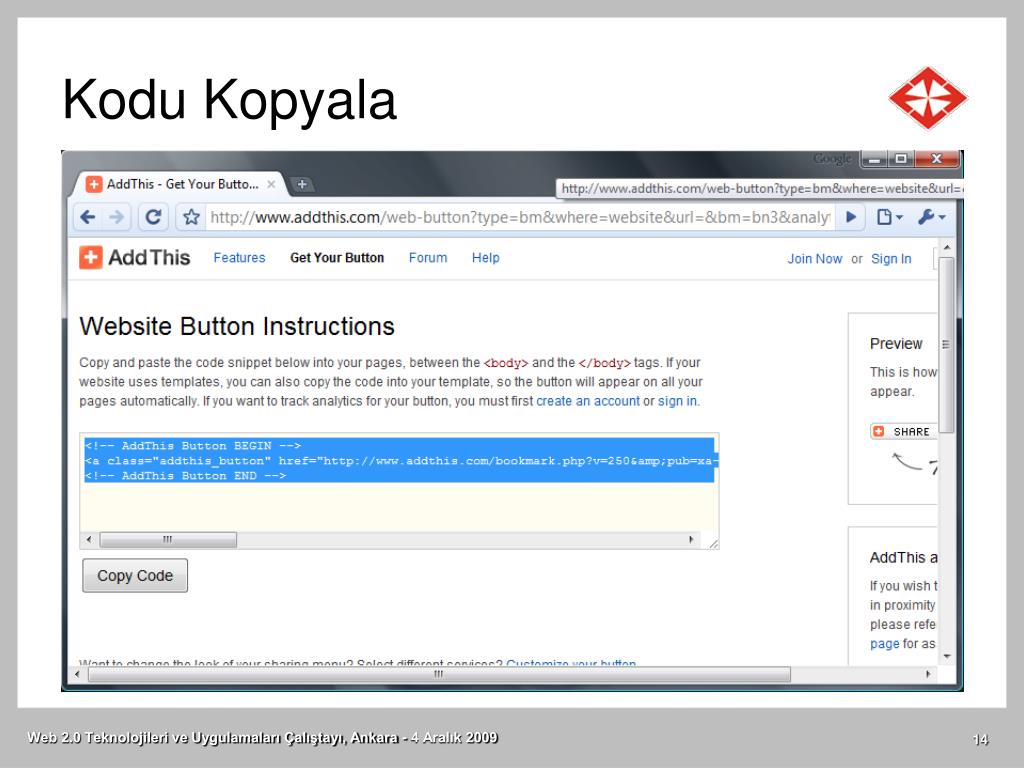Click the Sign In link
Viewport: 1024px width, 768px height.
click(891, 259)
